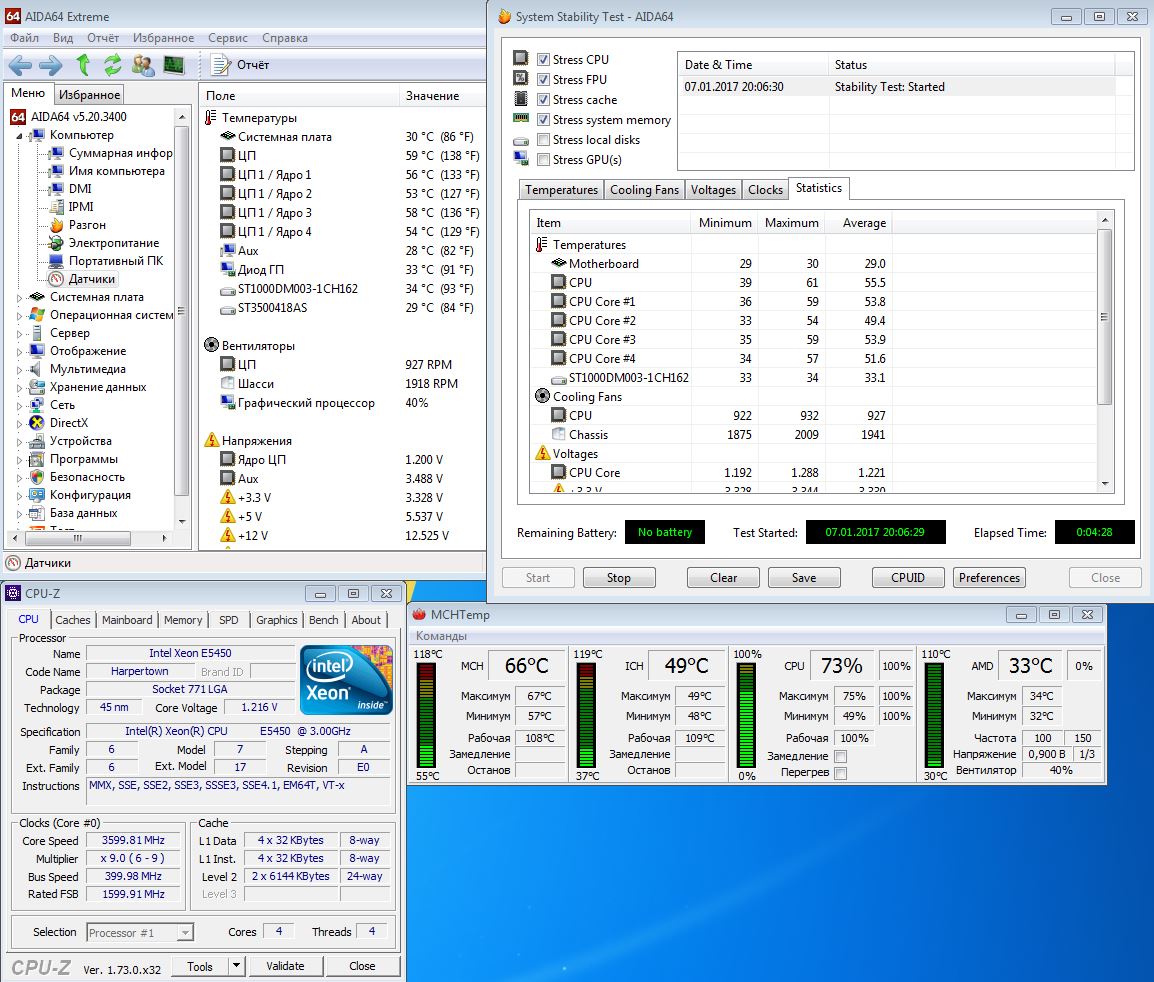Image resolution: width=1154 pixels, height=982 pixels.
Task: Click the Back arrow in AIDA64 toolbar
Action: coord(20,66)
